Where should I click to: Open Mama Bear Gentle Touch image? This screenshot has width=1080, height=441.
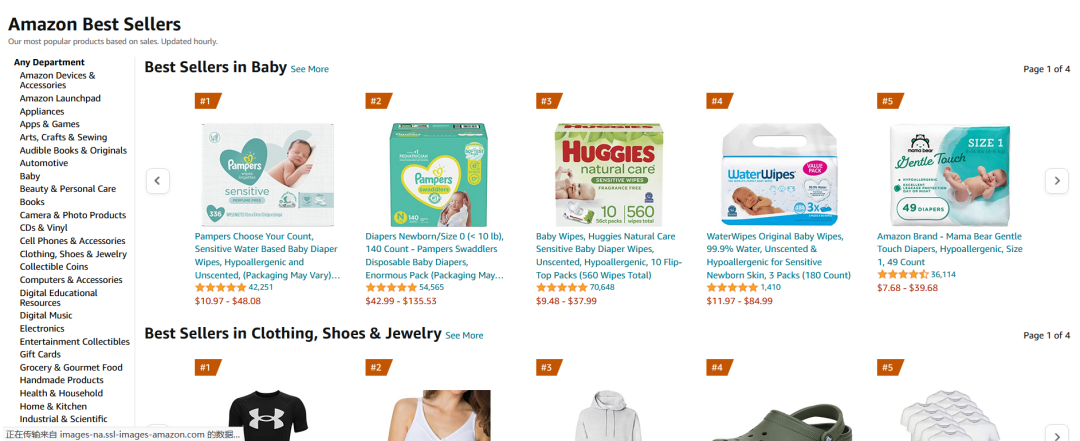pos(950,174)
